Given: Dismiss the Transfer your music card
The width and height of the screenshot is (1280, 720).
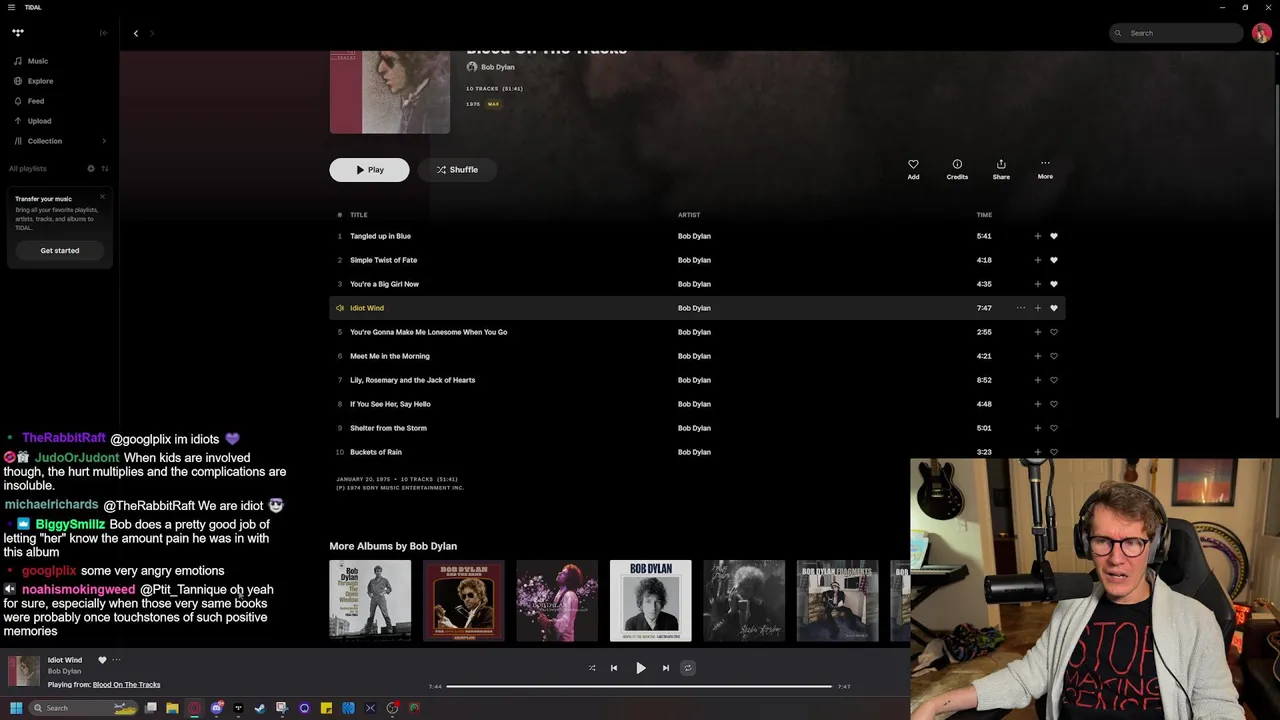Looking at the screenshot, I should [x=102, y=196].
